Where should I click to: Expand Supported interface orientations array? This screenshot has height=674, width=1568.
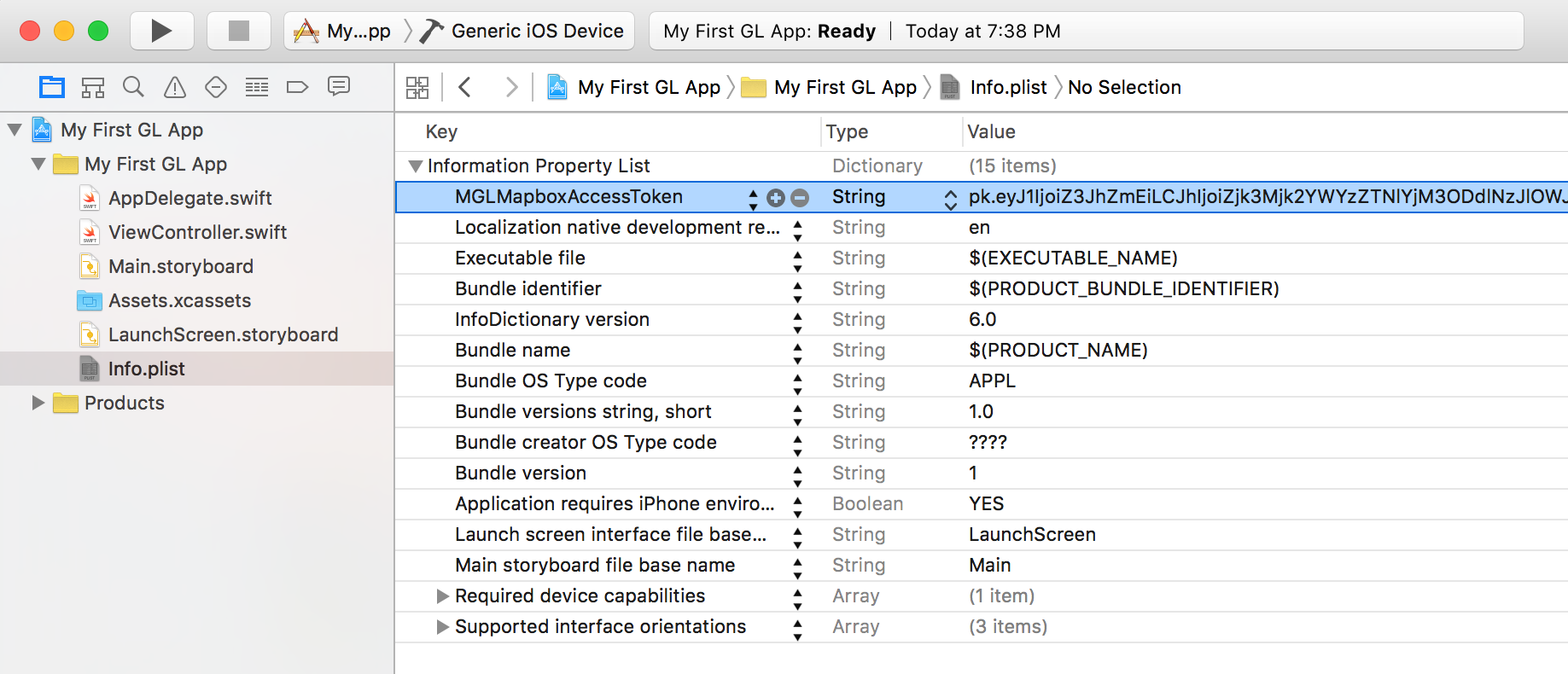pos(442,627)
